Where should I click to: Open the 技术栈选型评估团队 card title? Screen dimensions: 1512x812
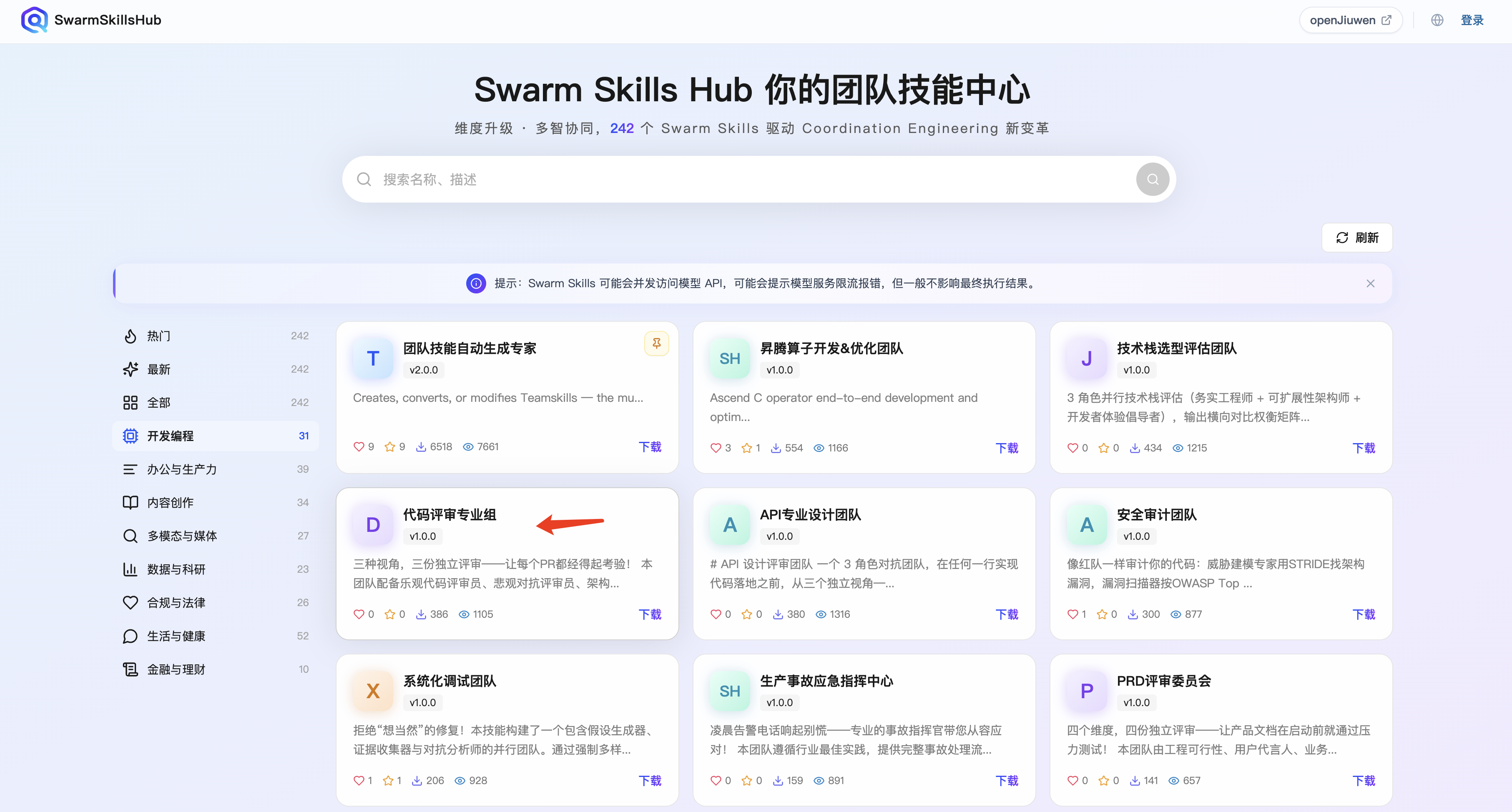pyautogui.click(x=1176, y=348)
